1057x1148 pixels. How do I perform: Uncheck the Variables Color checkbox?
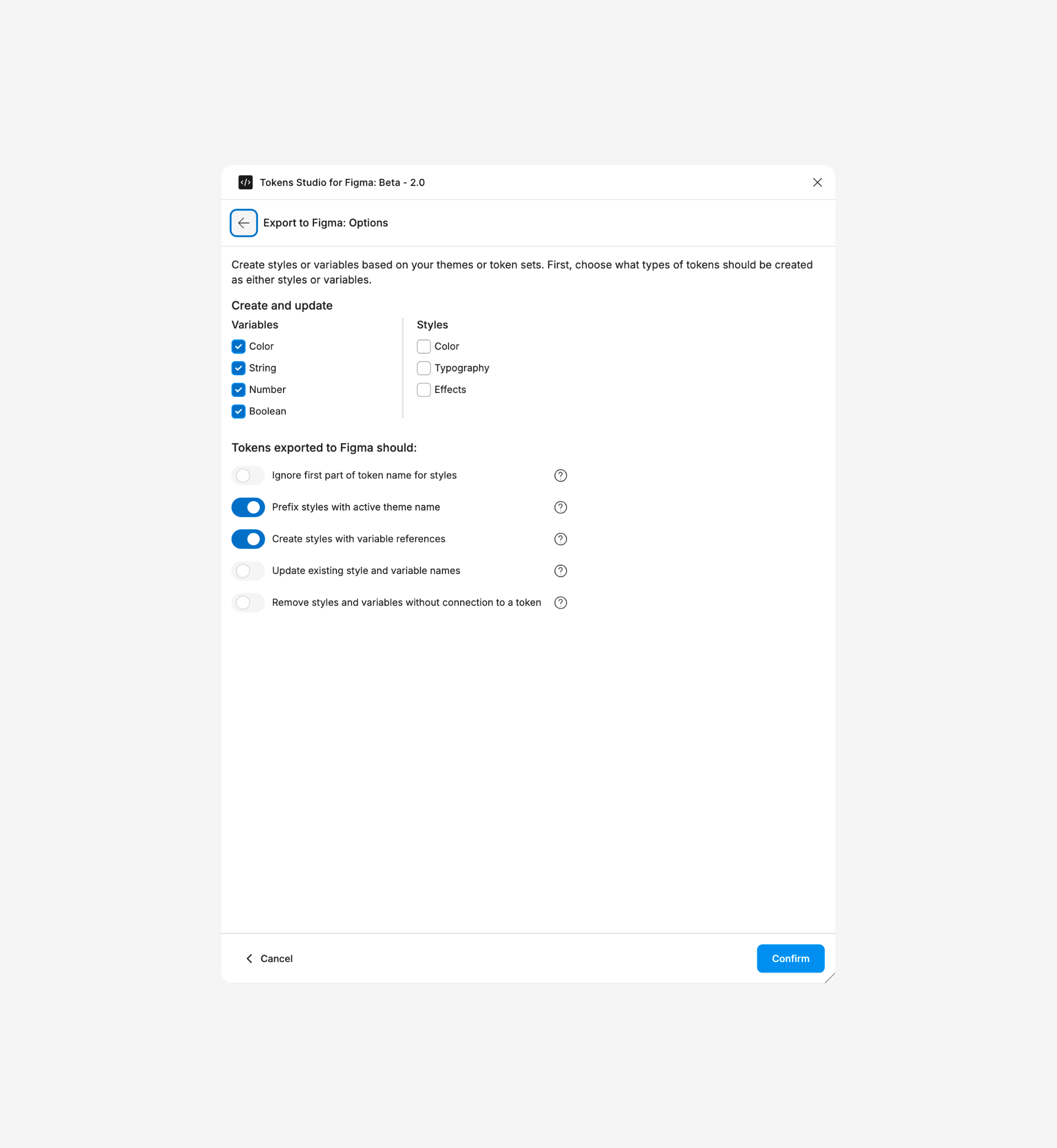click(238, 347)
